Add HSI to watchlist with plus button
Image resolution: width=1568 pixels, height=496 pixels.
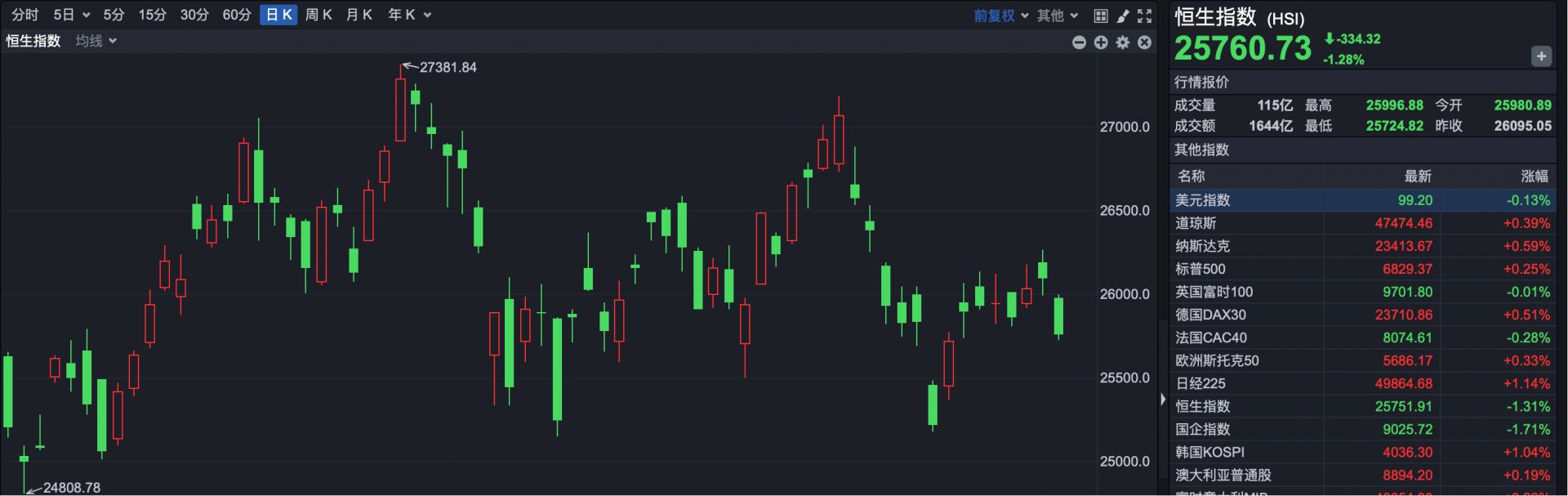click(x=1540, y=56)
